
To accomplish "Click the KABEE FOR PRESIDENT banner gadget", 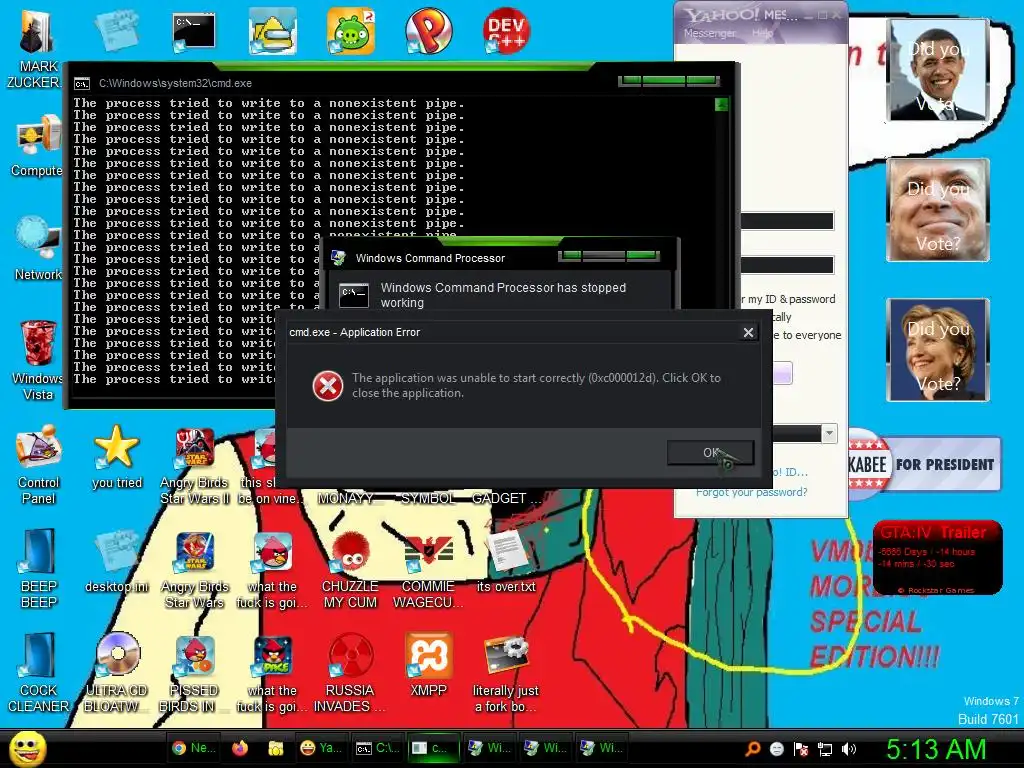I will pyautogui.click(x=923, y=464).
